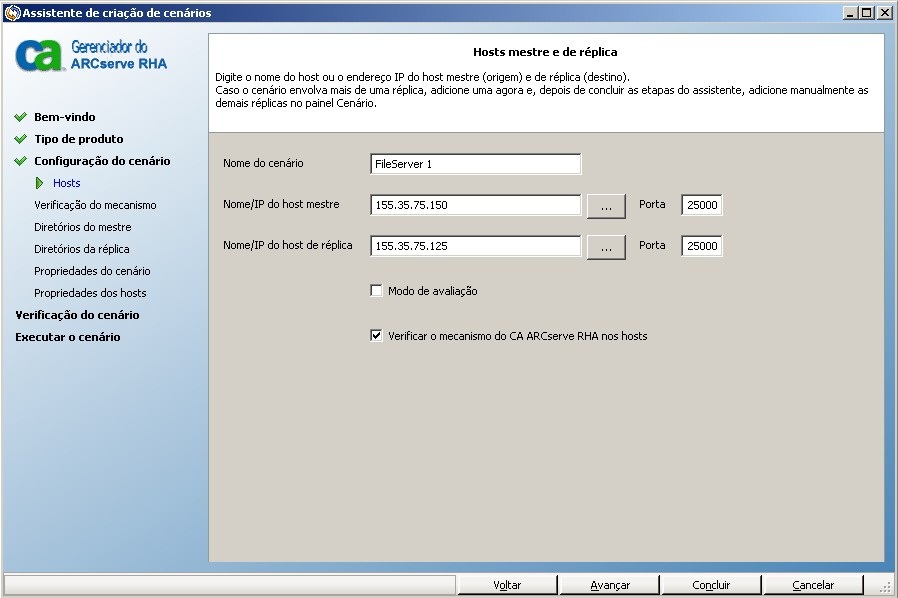The height and width of the screenshot is (598, 898).
Task: Enable Modo de avaliação checkbox
Action: pos(376,290)
